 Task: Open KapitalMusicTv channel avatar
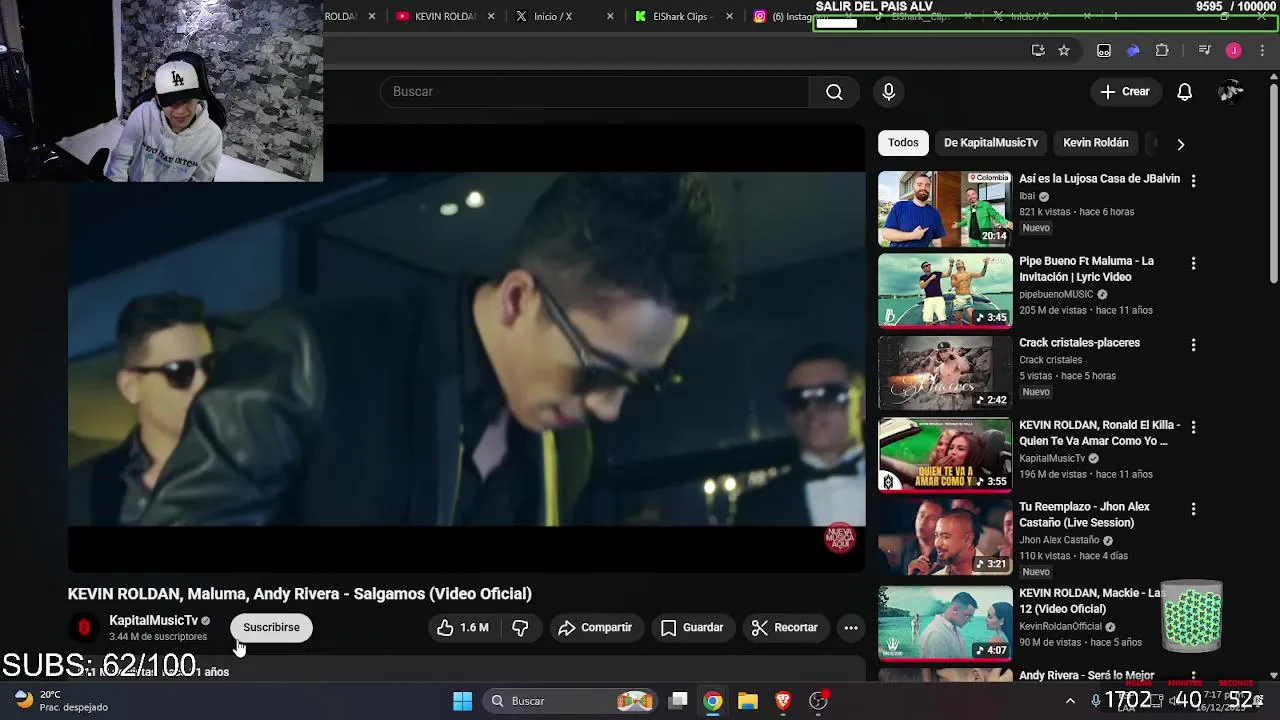click(84, 628)
